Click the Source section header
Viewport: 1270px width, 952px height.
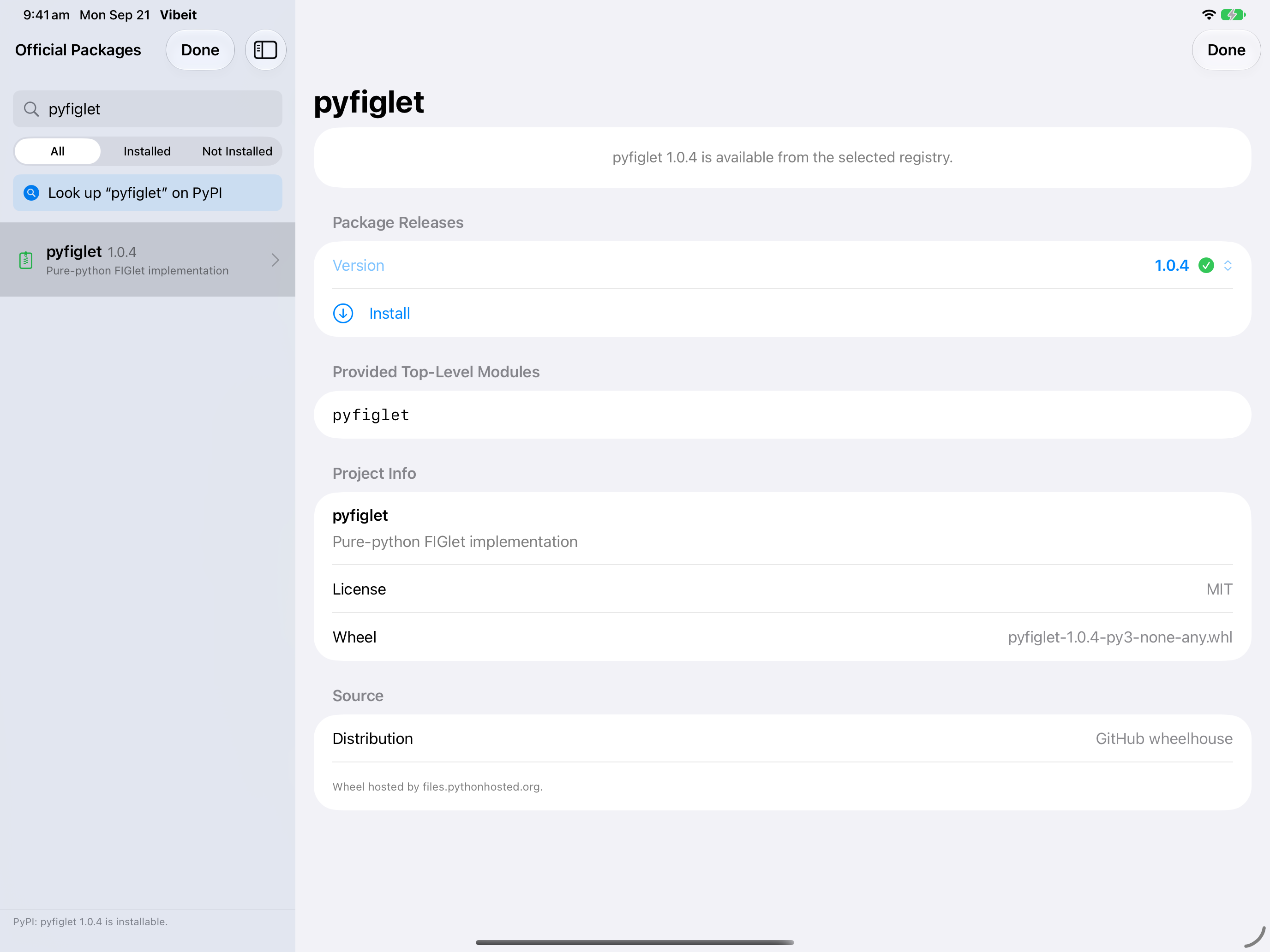click(358, 696)
